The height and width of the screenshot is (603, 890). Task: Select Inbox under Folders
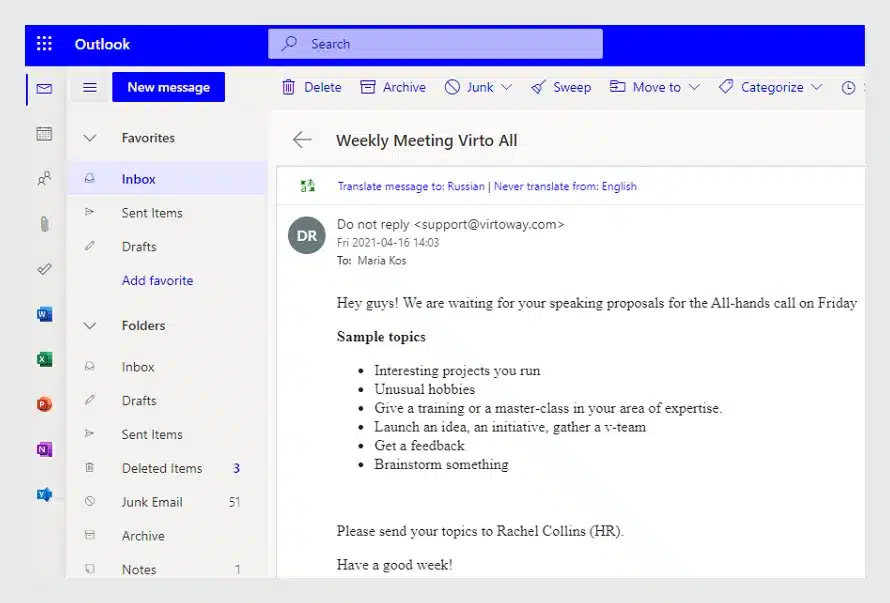click(x=167, y=367)
